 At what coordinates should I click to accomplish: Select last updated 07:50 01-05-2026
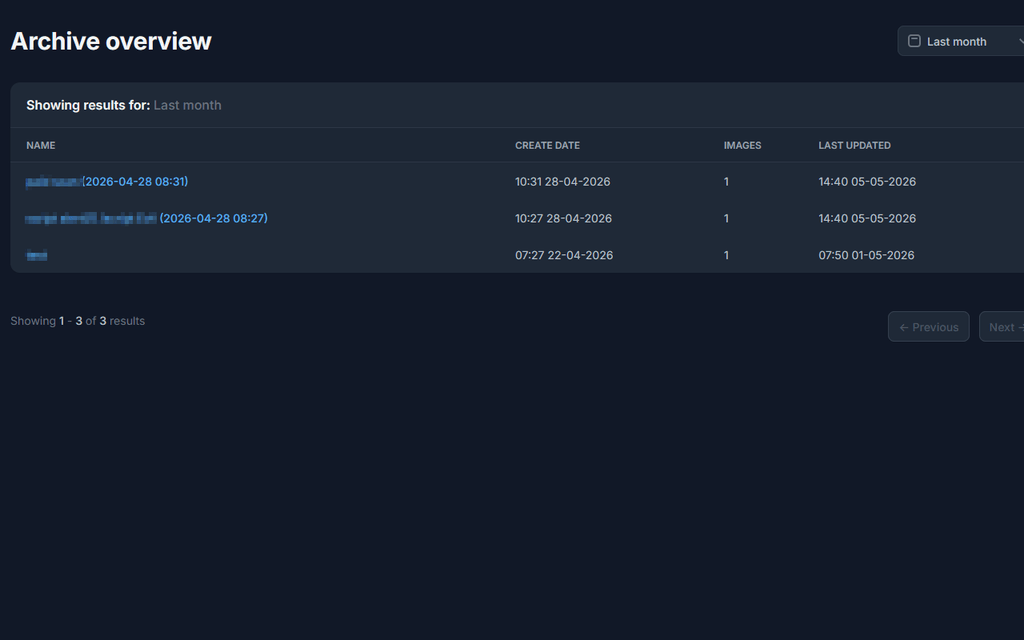pos(866,255)
